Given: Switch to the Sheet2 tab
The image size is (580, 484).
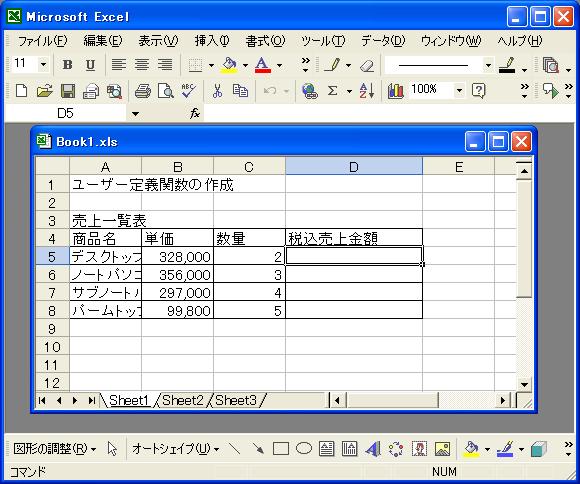Looking at the screenshot, I should click(x=183, y=400).
